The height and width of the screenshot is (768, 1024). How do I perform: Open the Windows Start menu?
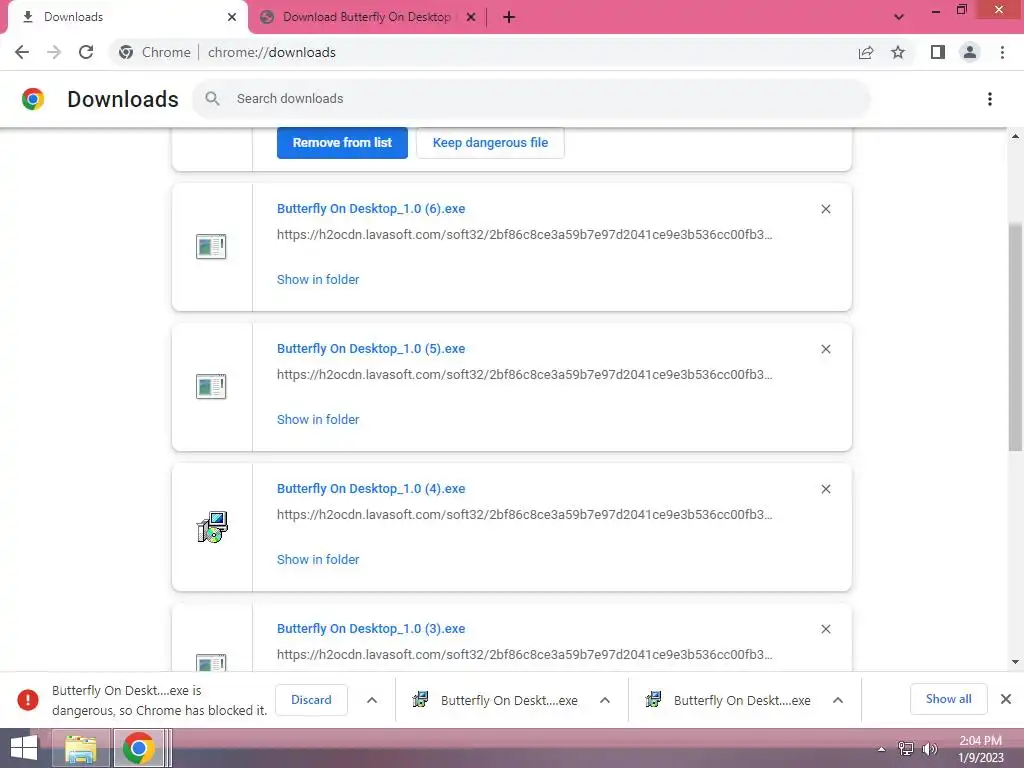pyautogui.click(x=24, y=748)
